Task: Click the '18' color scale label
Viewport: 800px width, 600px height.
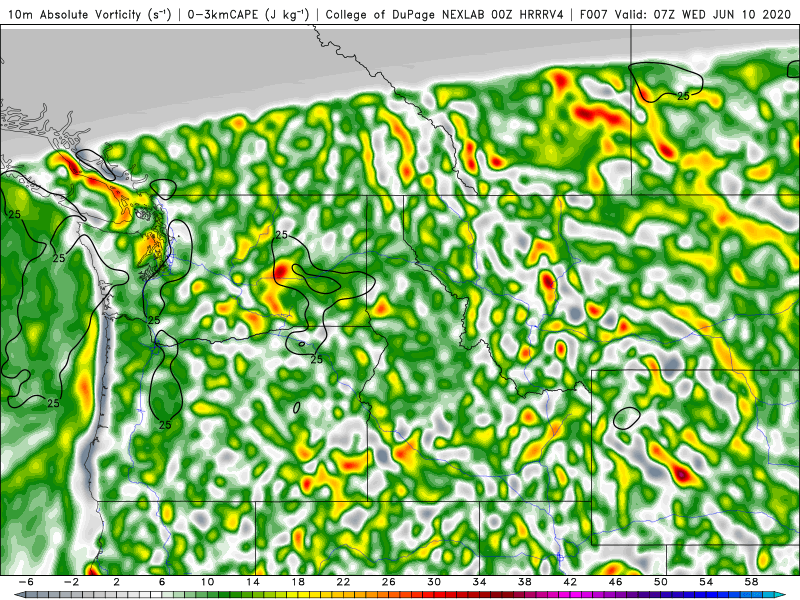Action: pyautogui.click(x=298, y=582)
